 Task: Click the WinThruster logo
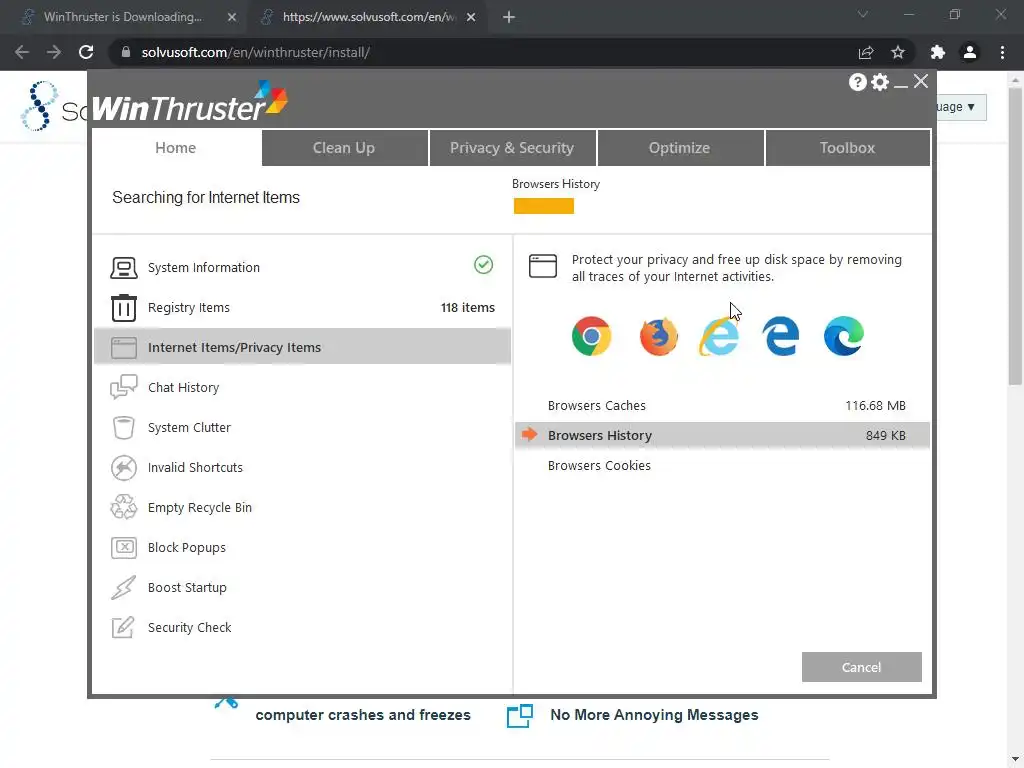point(189,102)
